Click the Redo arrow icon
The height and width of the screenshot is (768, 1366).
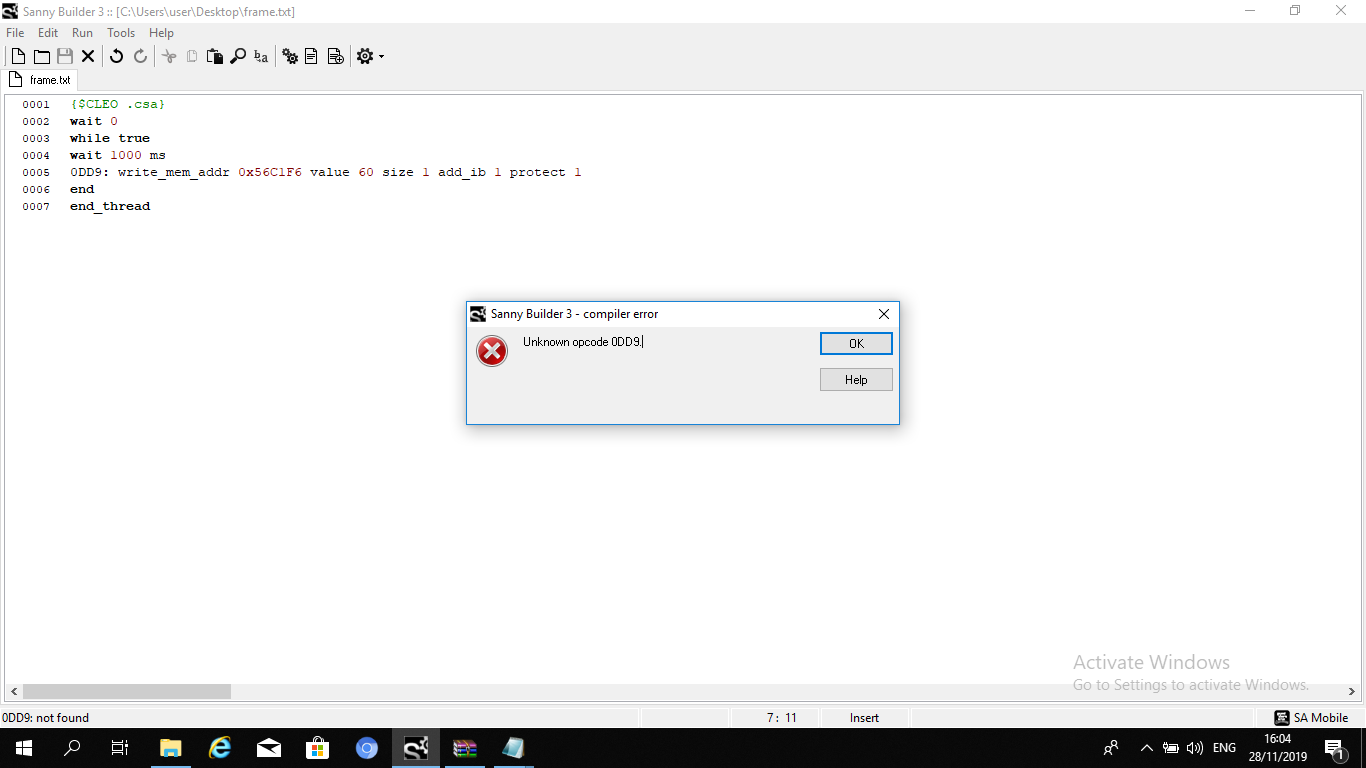[140, 56]
